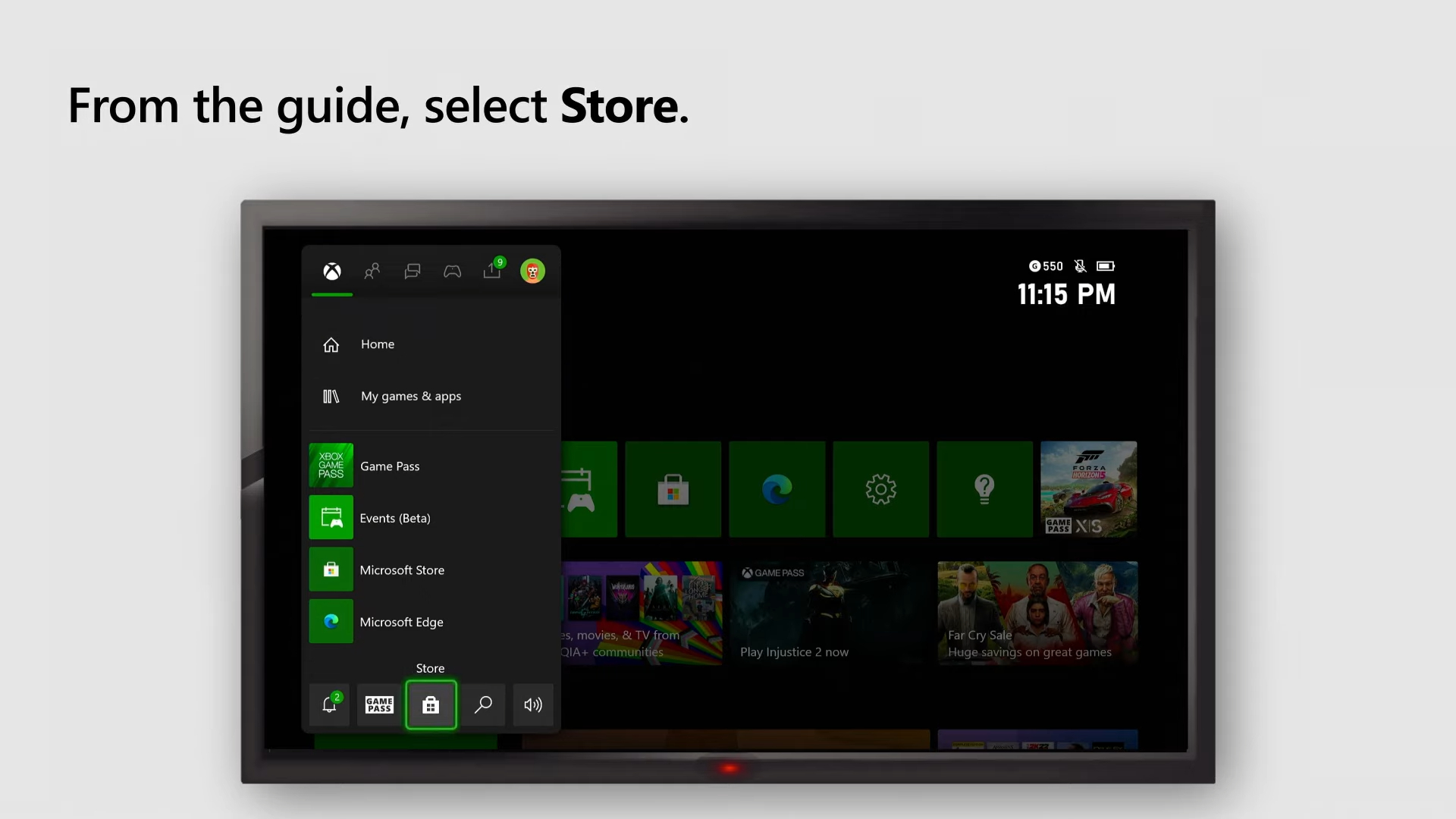Select the Sound/Audio icon
The width and height of the screenshot is (1456, 819).
pos(533,704)
